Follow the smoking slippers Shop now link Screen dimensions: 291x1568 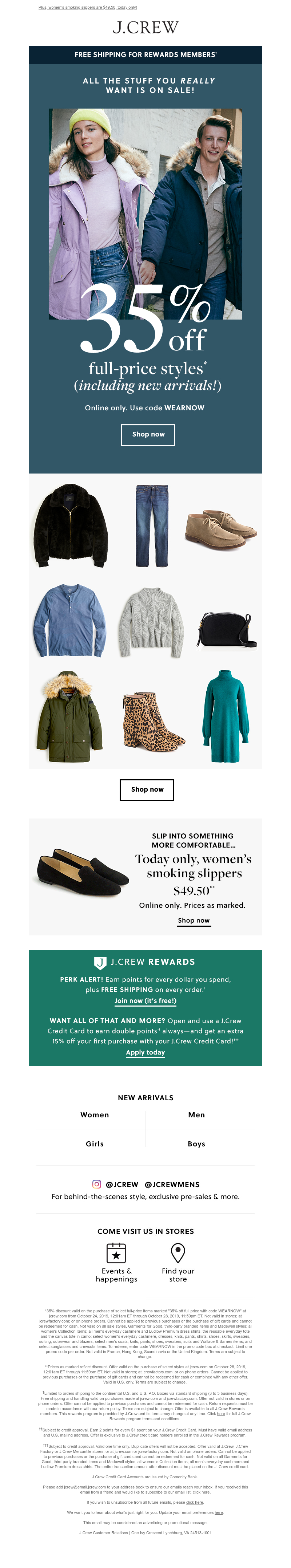click(x=194, y=920)
